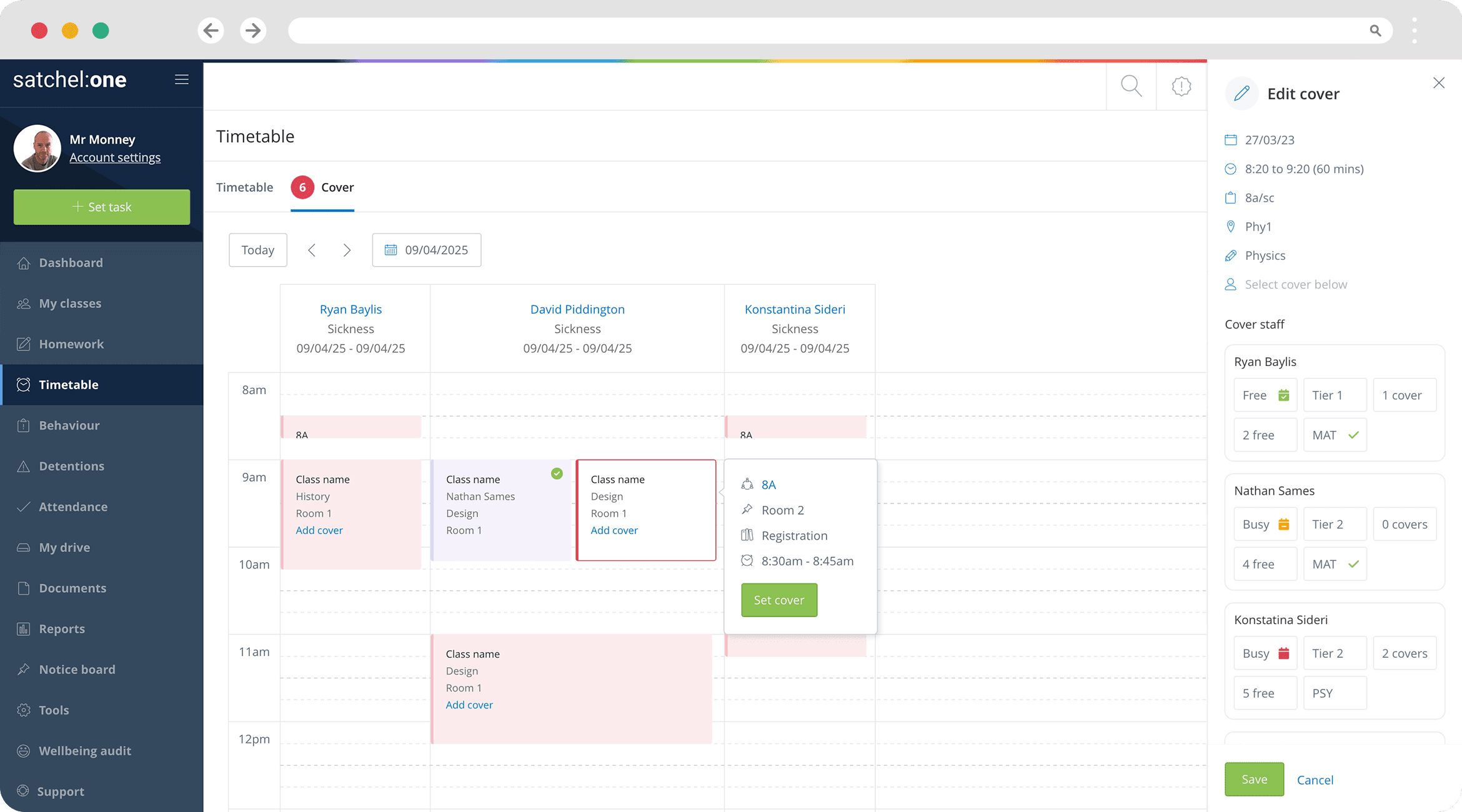Screen dimensions: 1462x812
Task: Click the Attendance checkmark icon
Action: pos(24,507)
